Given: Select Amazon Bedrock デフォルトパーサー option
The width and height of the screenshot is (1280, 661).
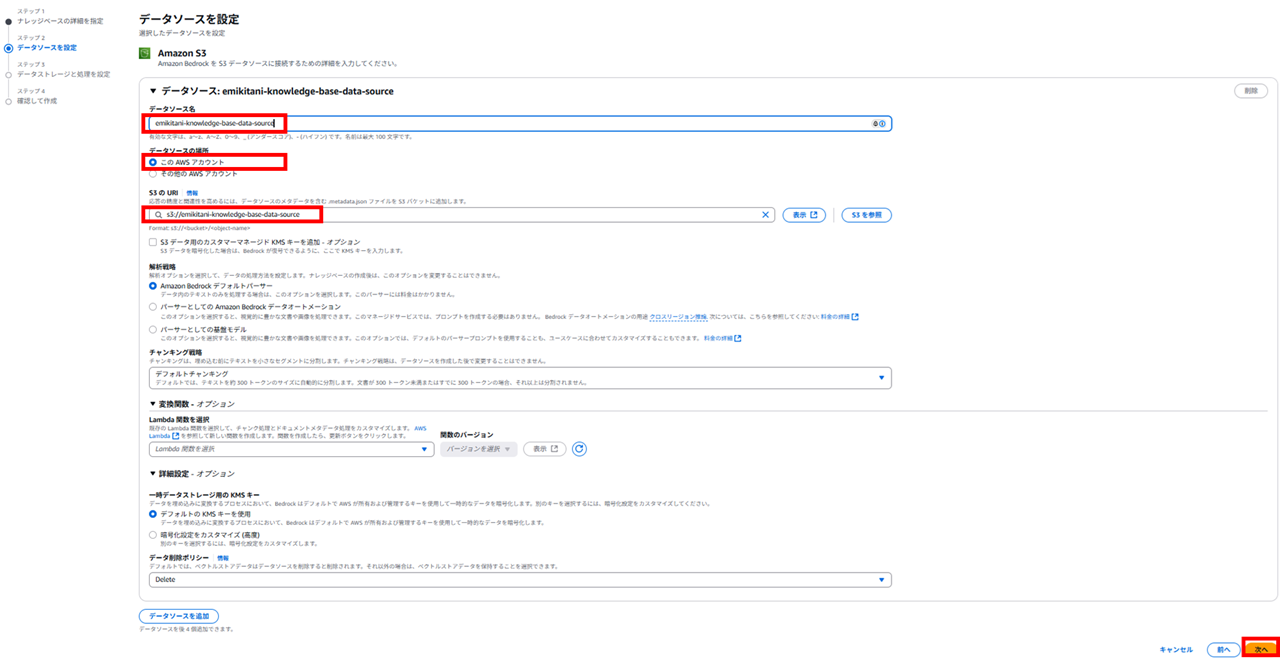Looking at the screenshot, I should (x=153, y=286).
